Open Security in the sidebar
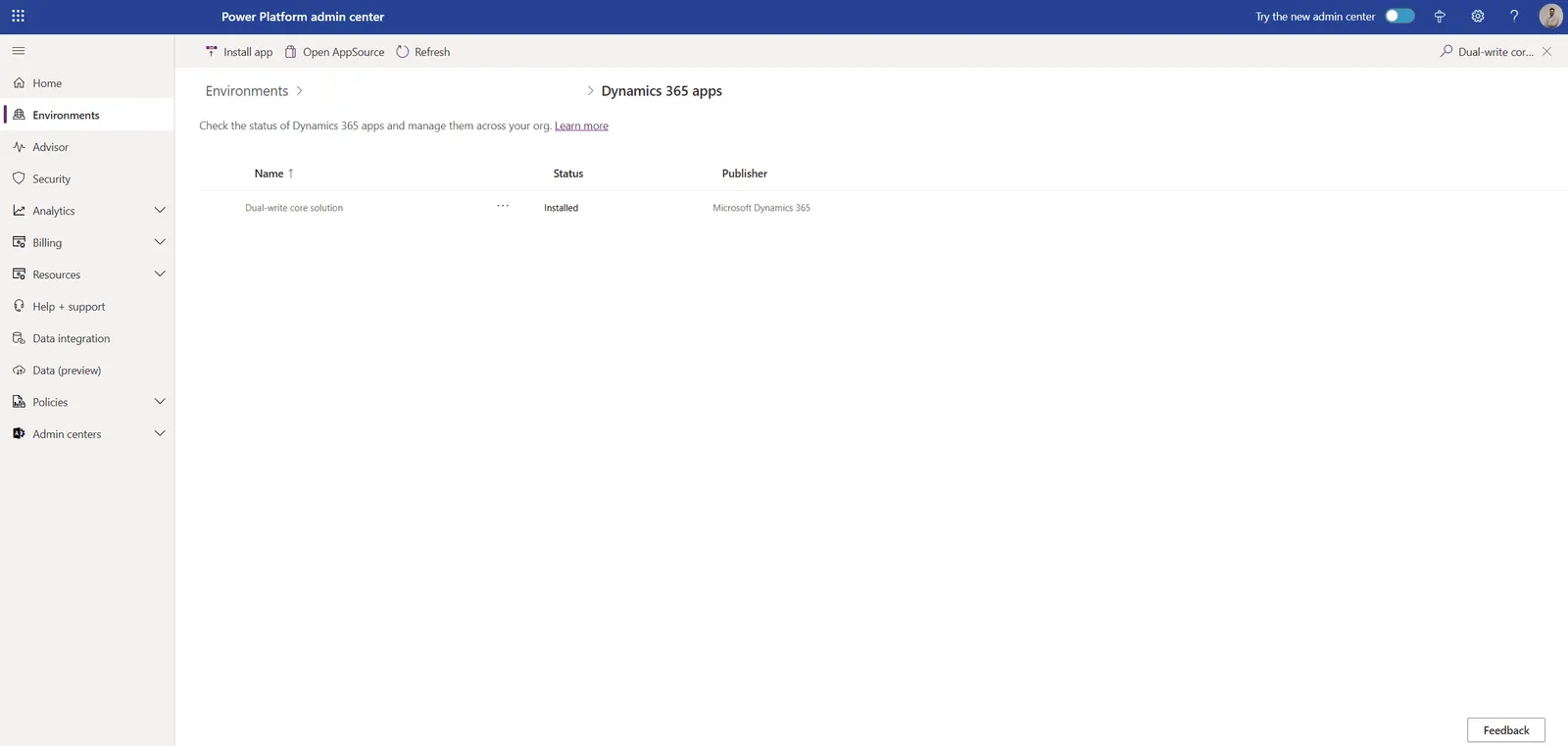 point(87,178)
